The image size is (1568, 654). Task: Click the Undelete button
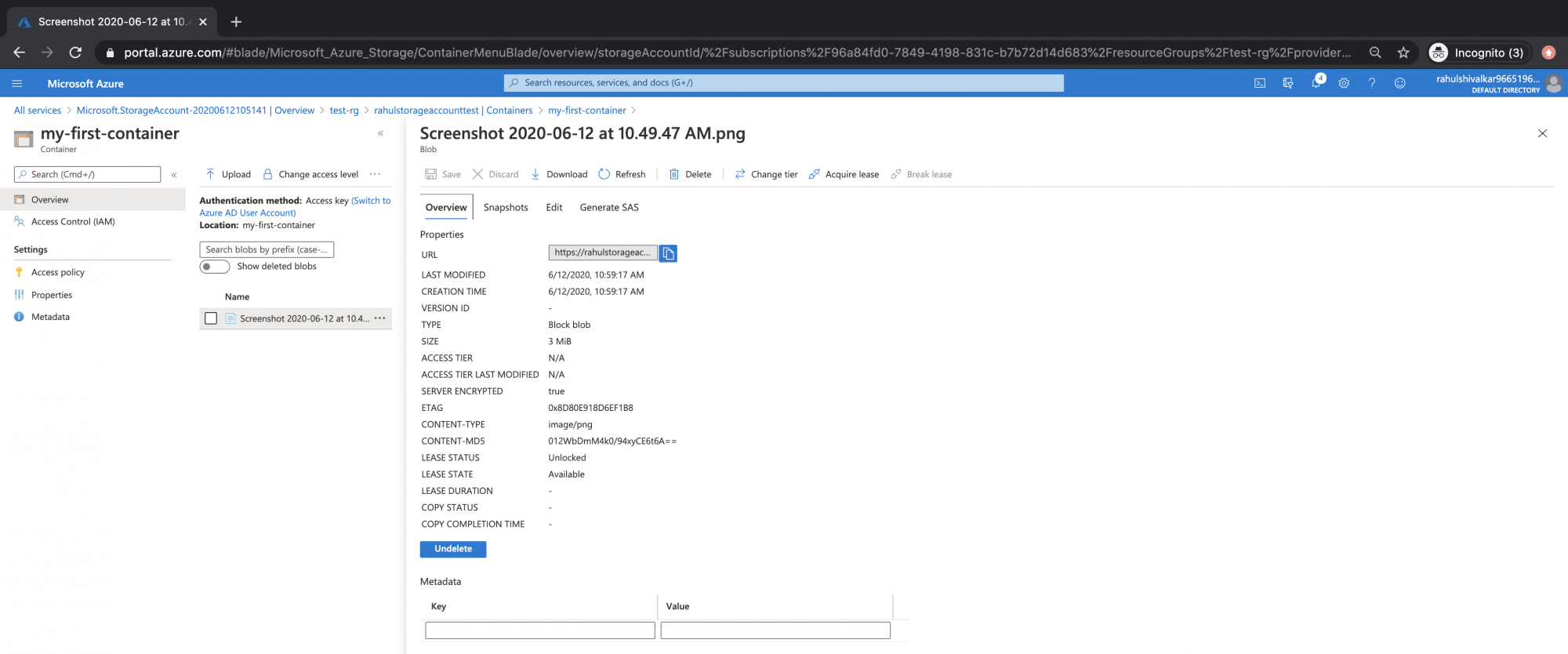(453, 549)
